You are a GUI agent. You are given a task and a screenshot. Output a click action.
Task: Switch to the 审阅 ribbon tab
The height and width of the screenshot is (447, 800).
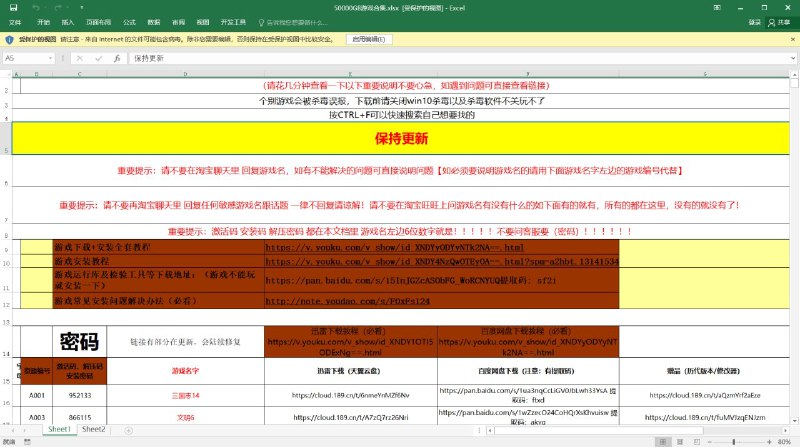click(x=178, y=22)
